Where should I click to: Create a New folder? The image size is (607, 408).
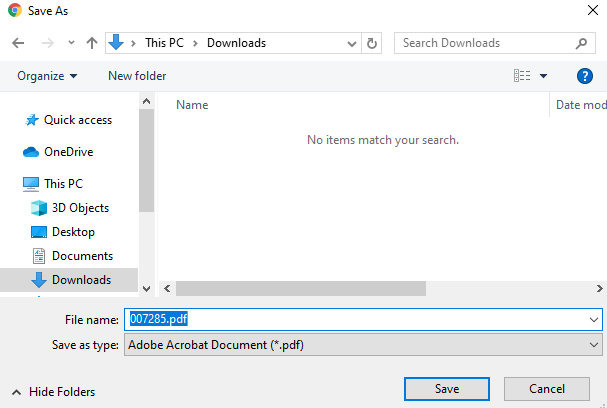click(137, 76)
